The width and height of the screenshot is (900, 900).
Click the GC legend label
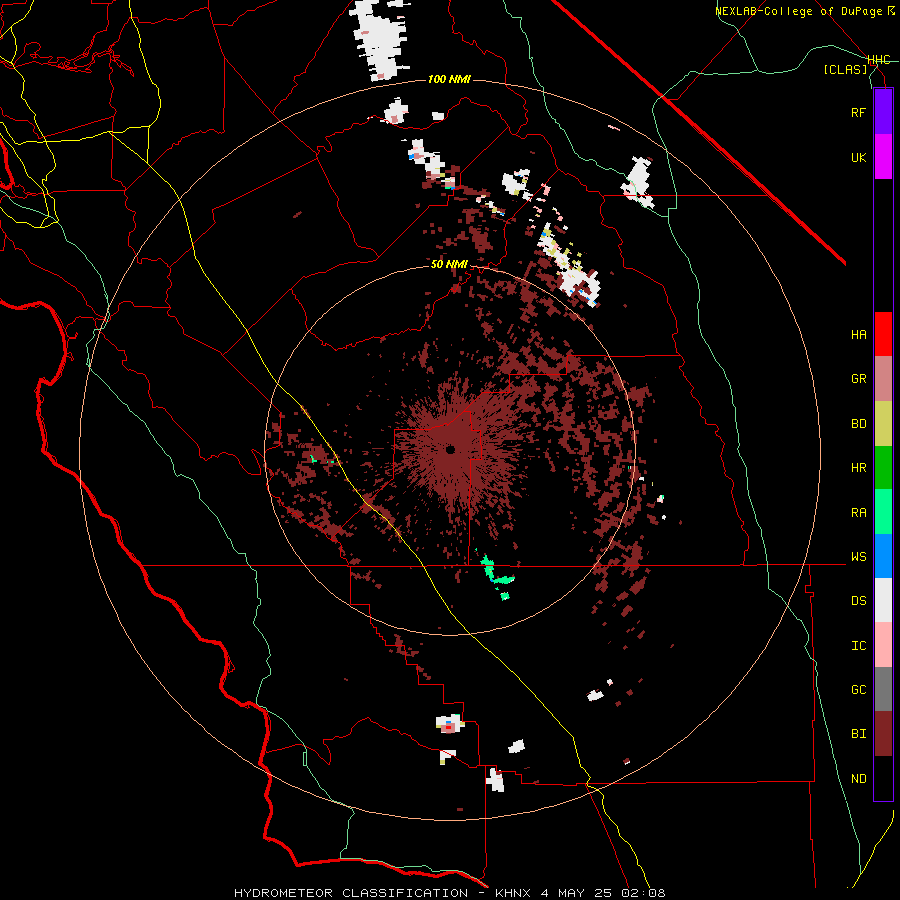tap(858, 689)
